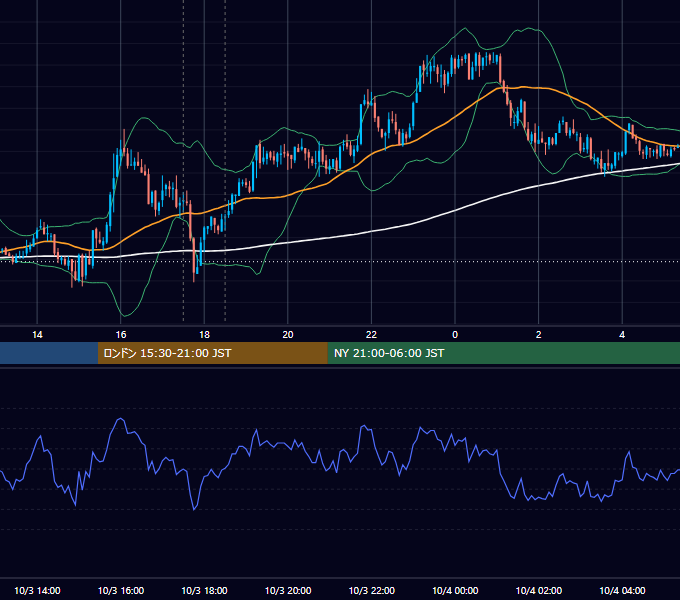Click the 10/4 00:00 date label
Image resolution: width=680 pixels, height=600 pixels.
click(x=455, y=590)
